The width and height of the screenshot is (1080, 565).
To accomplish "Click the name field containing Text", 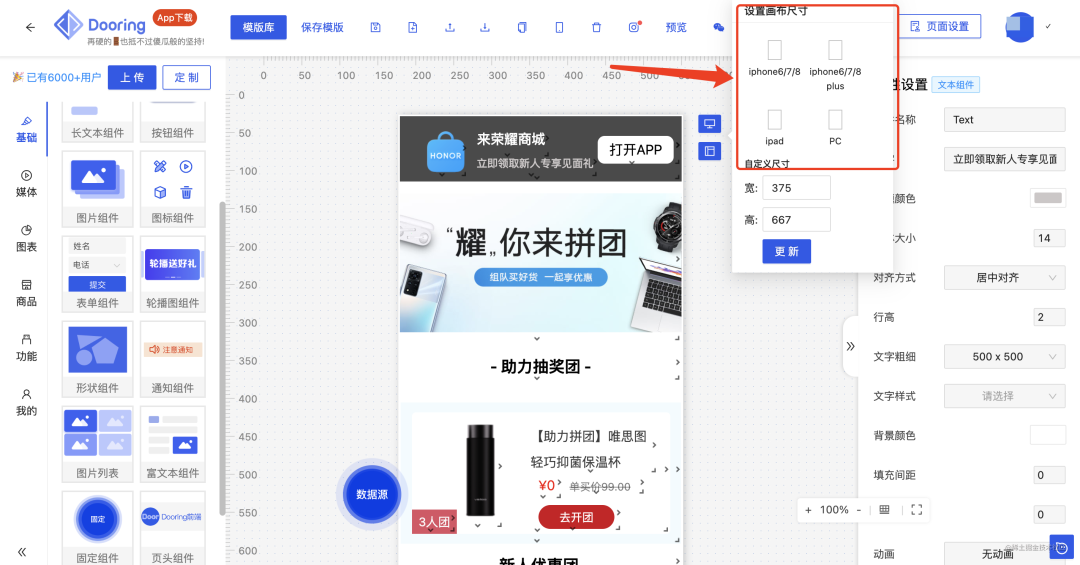I will (x=1004, y=120).
